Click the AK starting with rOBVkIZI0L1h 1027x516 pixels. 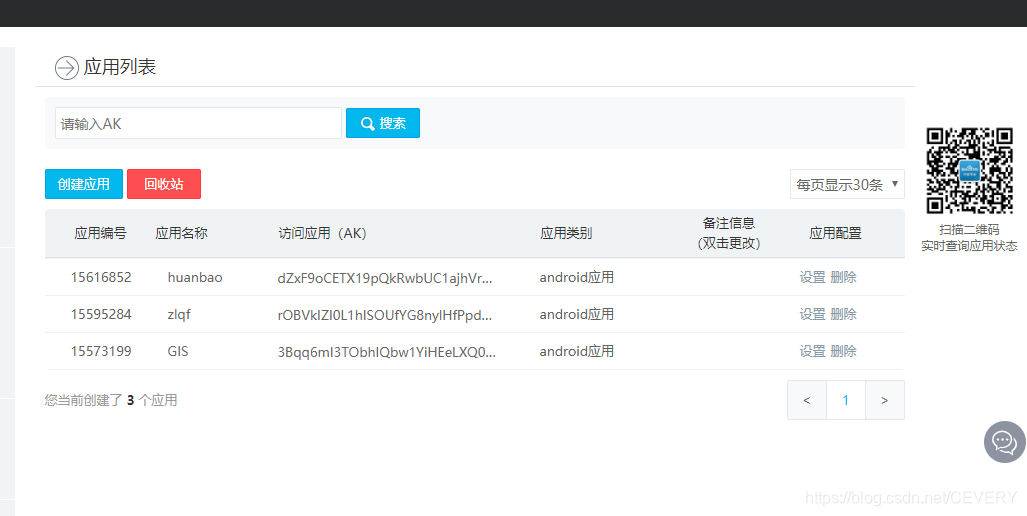coord(384,315)
